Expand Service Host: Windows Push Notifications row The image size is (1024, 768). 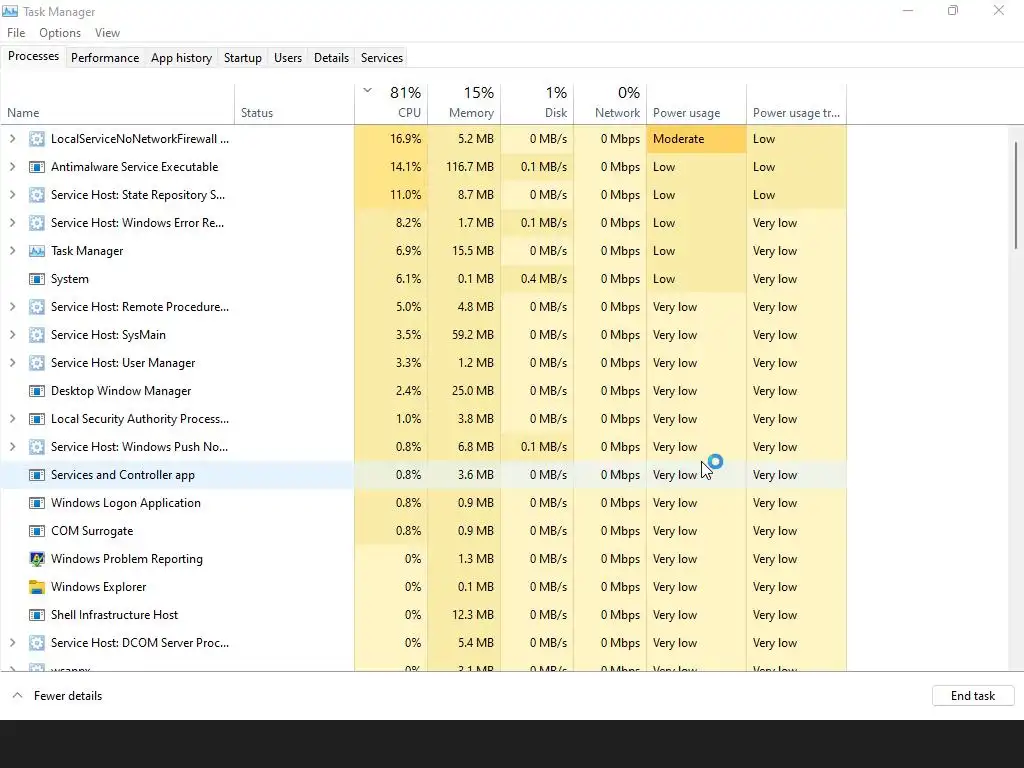(12, 447)
